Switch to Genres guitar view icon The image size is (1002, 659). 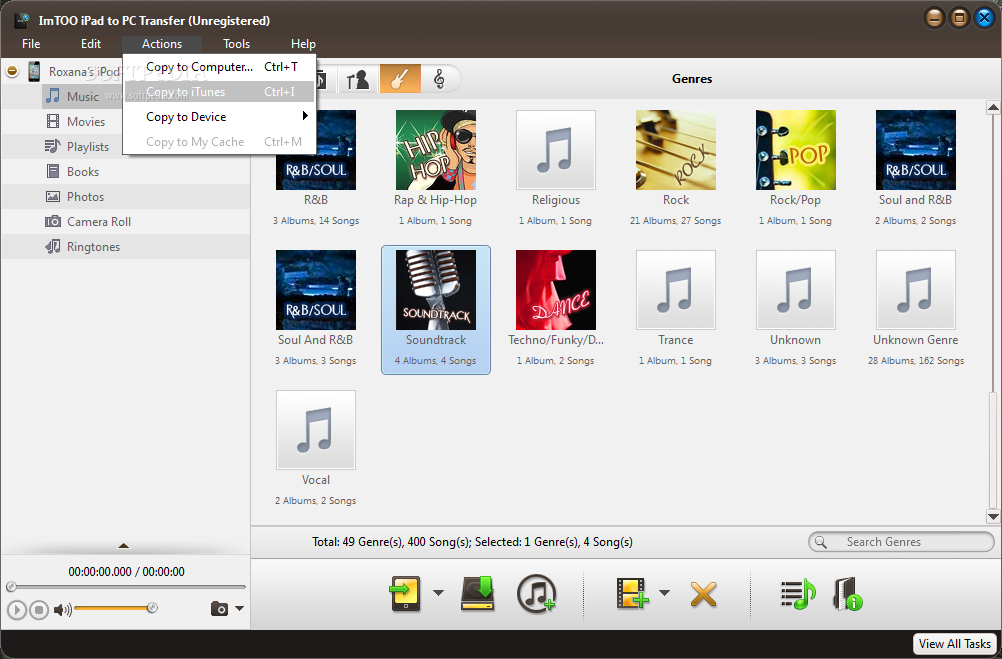click(400, 79)
